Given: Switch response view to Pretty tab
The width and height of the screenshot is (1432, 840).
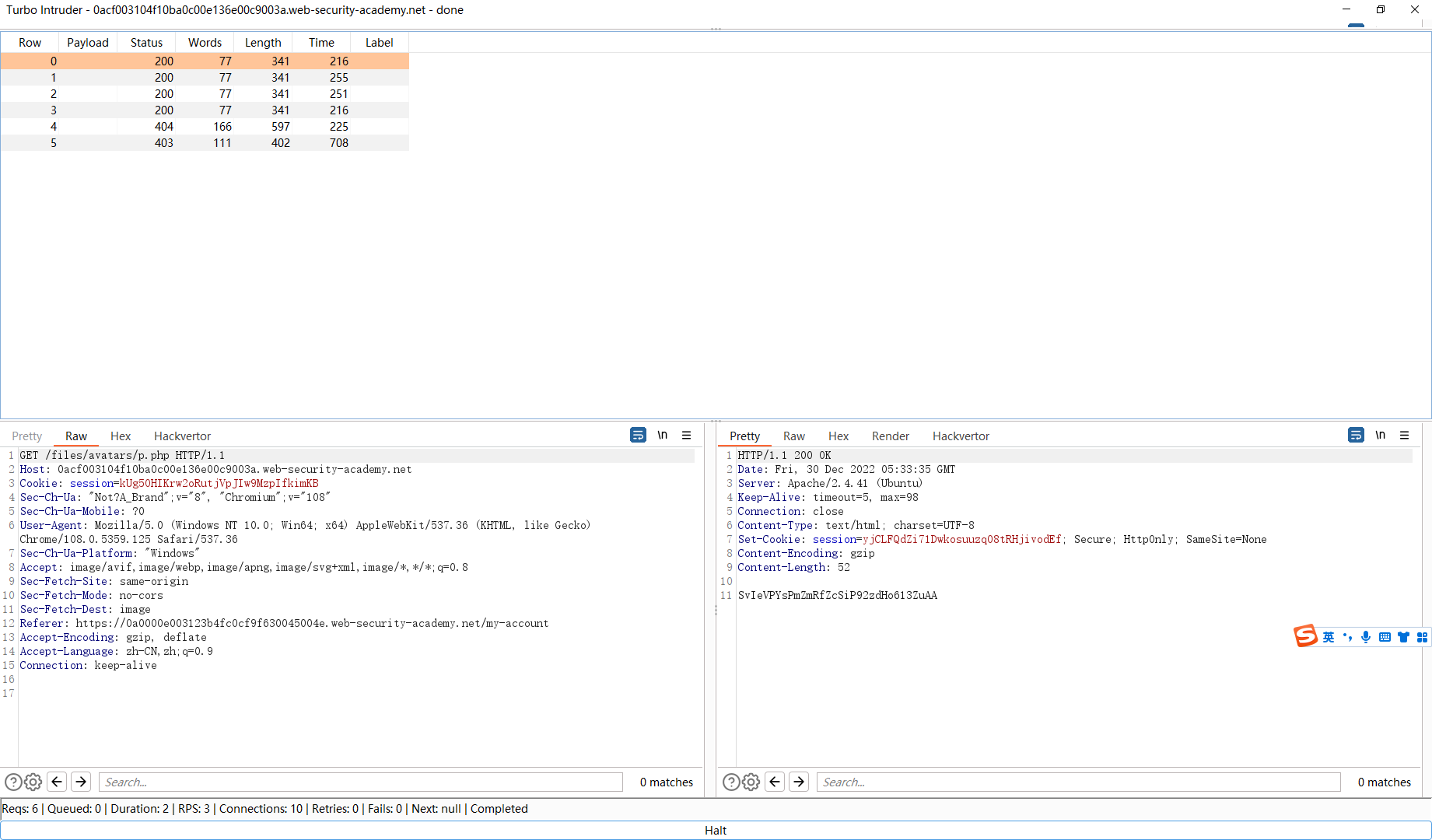Looking at the screenshot, I should 744,436.
